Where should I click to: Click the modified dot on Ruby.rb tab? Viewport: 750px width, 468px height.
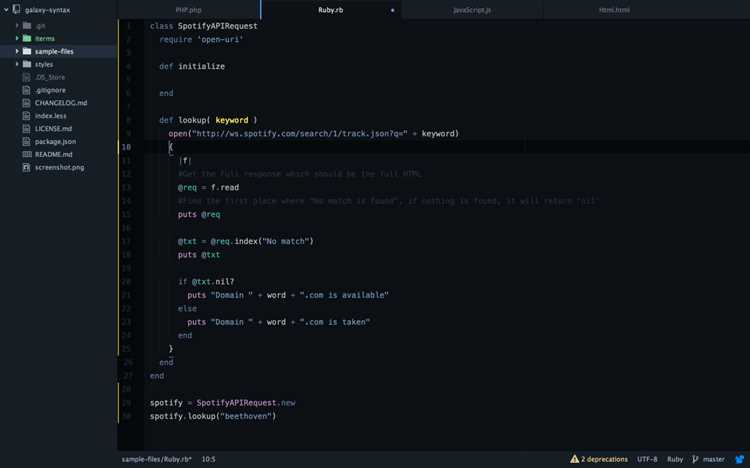tap(393, 10)
